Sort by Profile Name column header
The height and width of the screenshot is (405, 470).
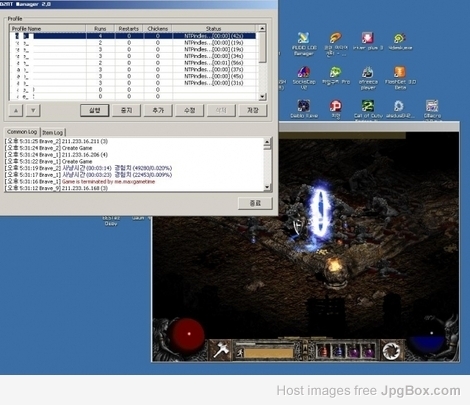(48, 29)
